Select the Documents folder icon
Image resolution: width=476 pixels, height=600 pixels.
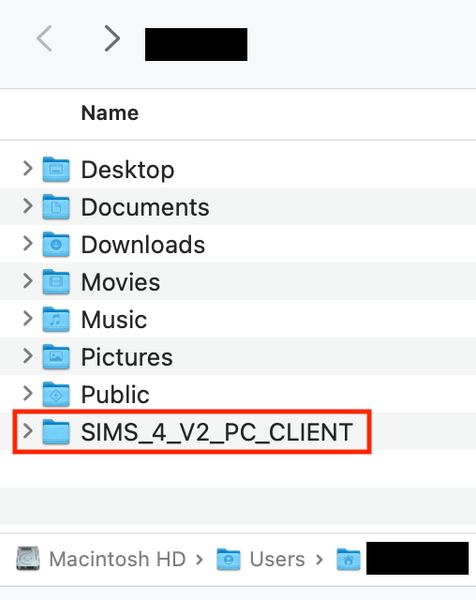[56, 206]
